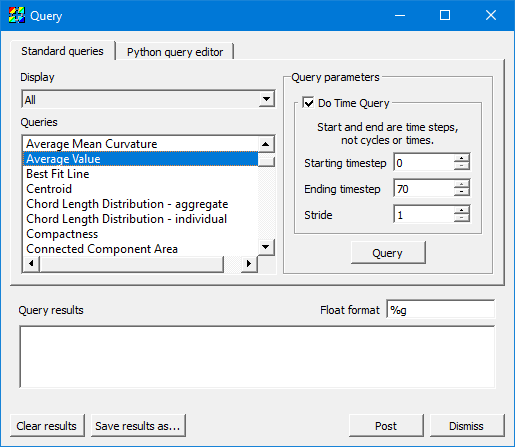Click horizontal scrollbar left arrow
Screen dimensions: 515x447
pyautogui.click(x=31, y=264)
